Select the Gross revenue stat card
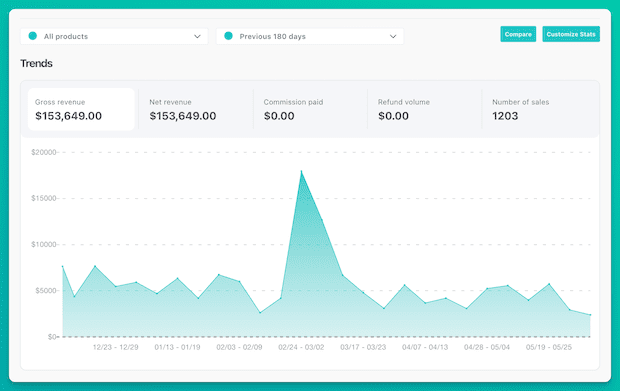Image resolution: width=620 pixels, height=391 pixels. (81, 109)
